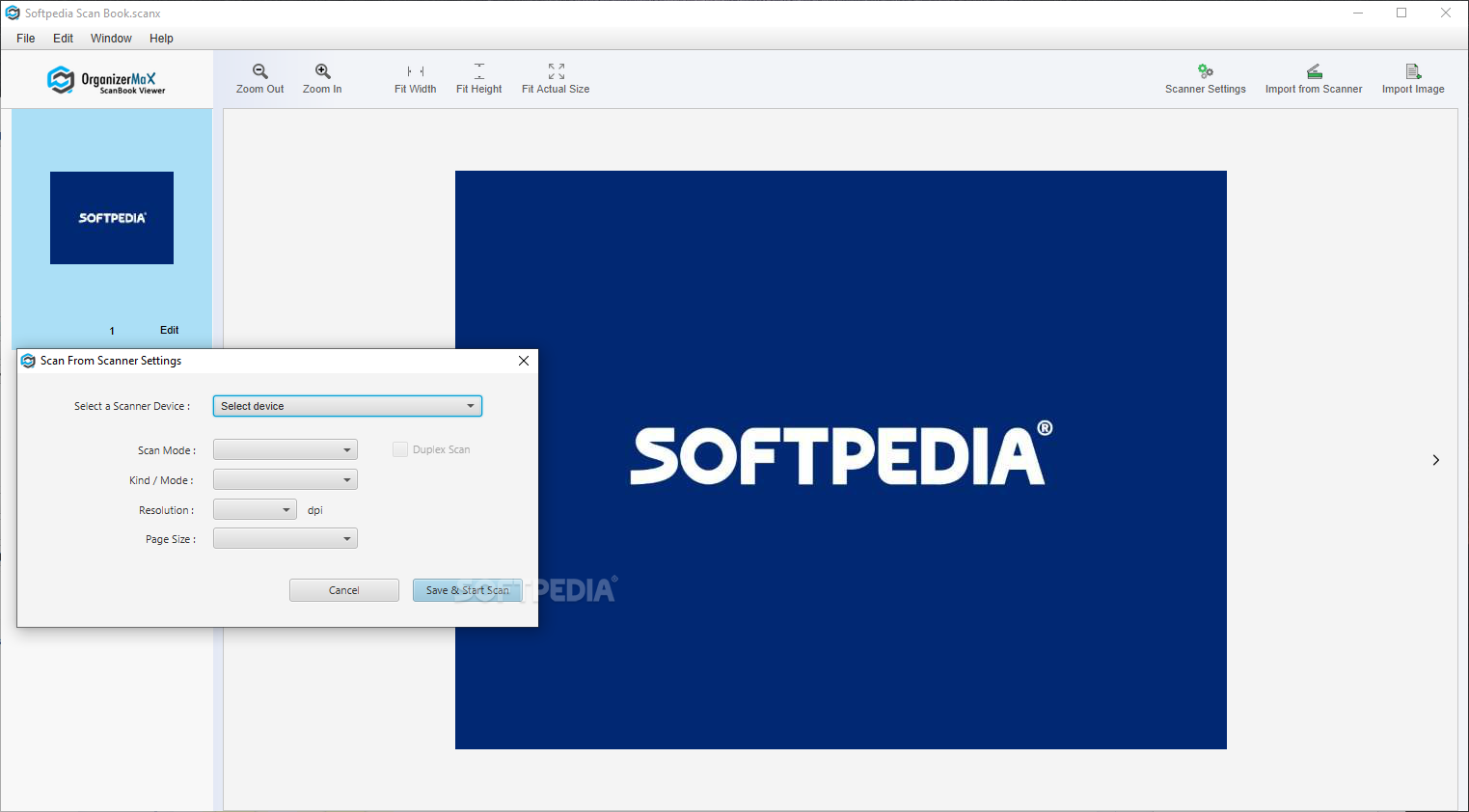Click the Import Image icon
Image resolution: width=1469 pixels, height=812 pixels.
pyautogui.click(x=1413, y=71)
